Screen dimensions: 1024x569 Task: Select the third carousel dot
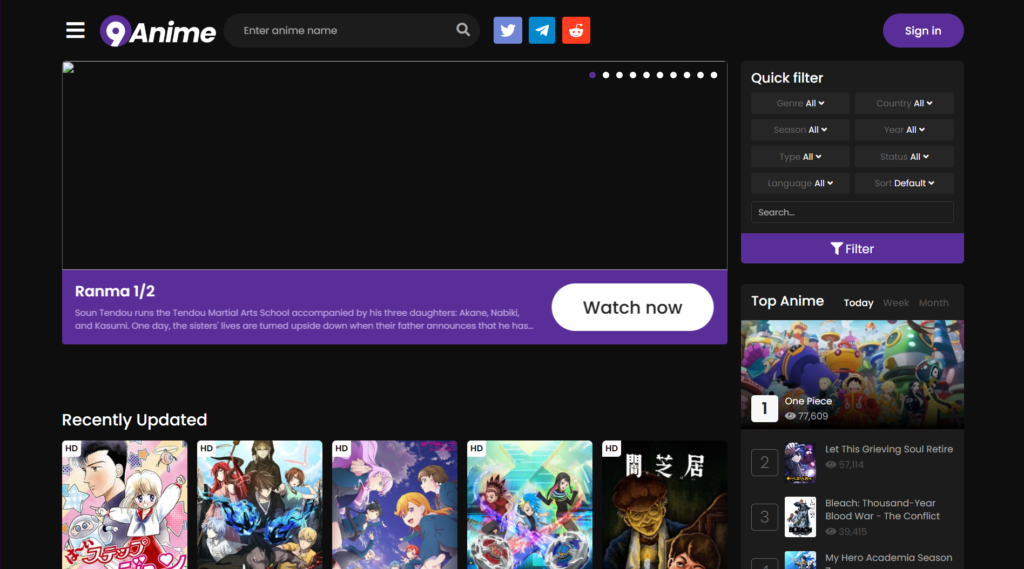619,75
